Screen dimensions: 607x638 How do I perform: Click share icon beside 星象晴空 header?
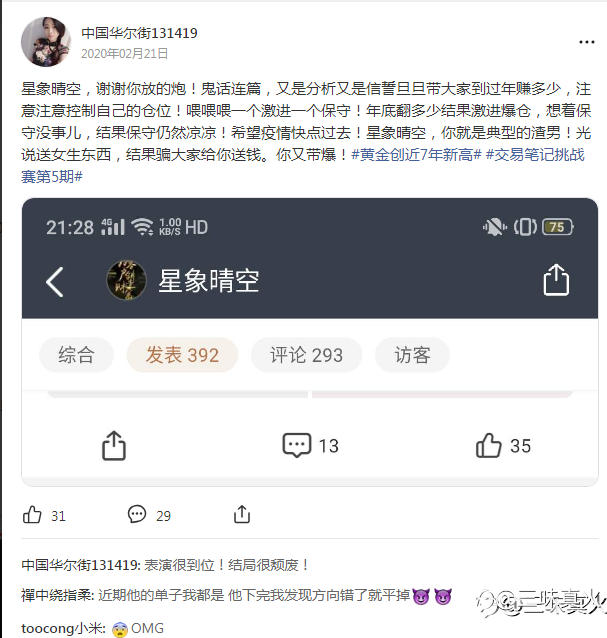556,280
